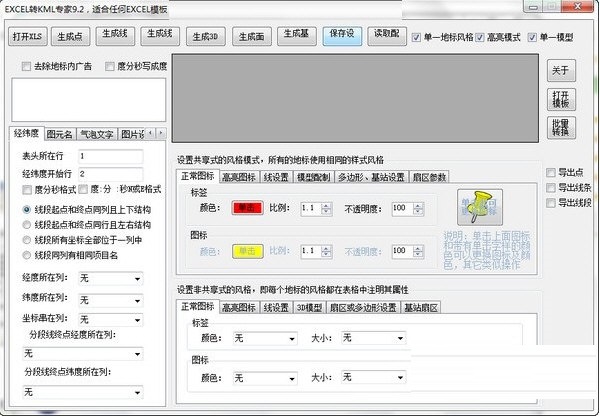
Task: Open non-shared 标签 颜色 dropdown
Action: click(x=265, y=338)
